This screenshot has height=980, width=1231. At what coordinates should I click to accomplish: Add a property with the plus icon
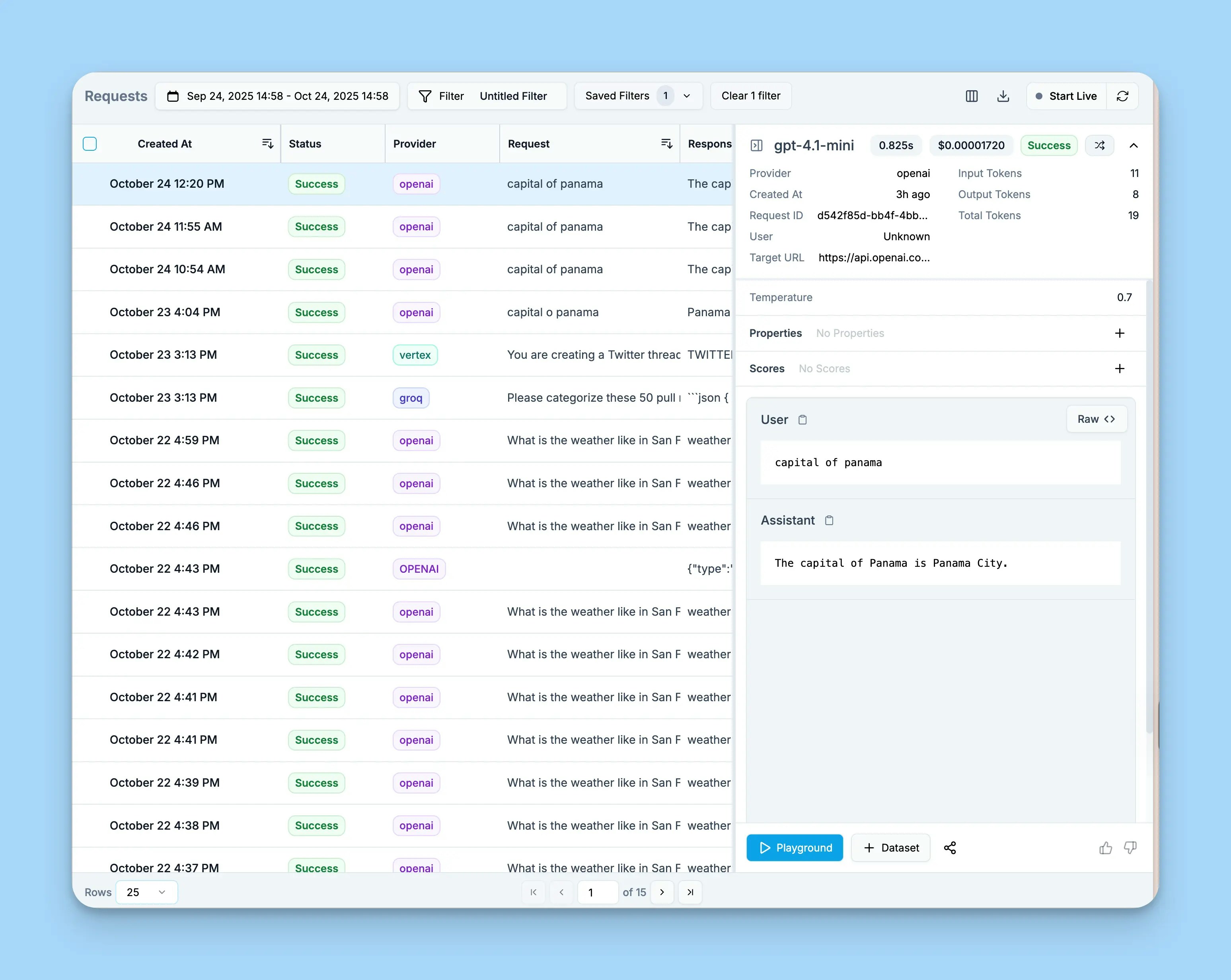pyautogui.click(x=1119, y=333)
